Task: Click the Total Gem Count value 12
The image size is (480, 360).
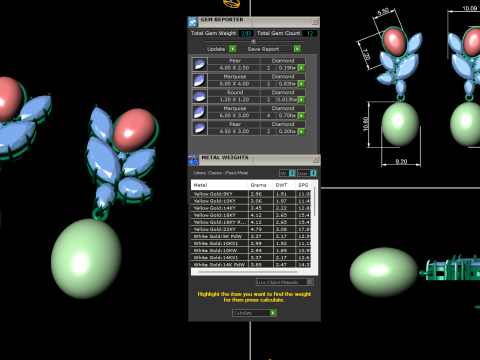Action: coord(310,33)
